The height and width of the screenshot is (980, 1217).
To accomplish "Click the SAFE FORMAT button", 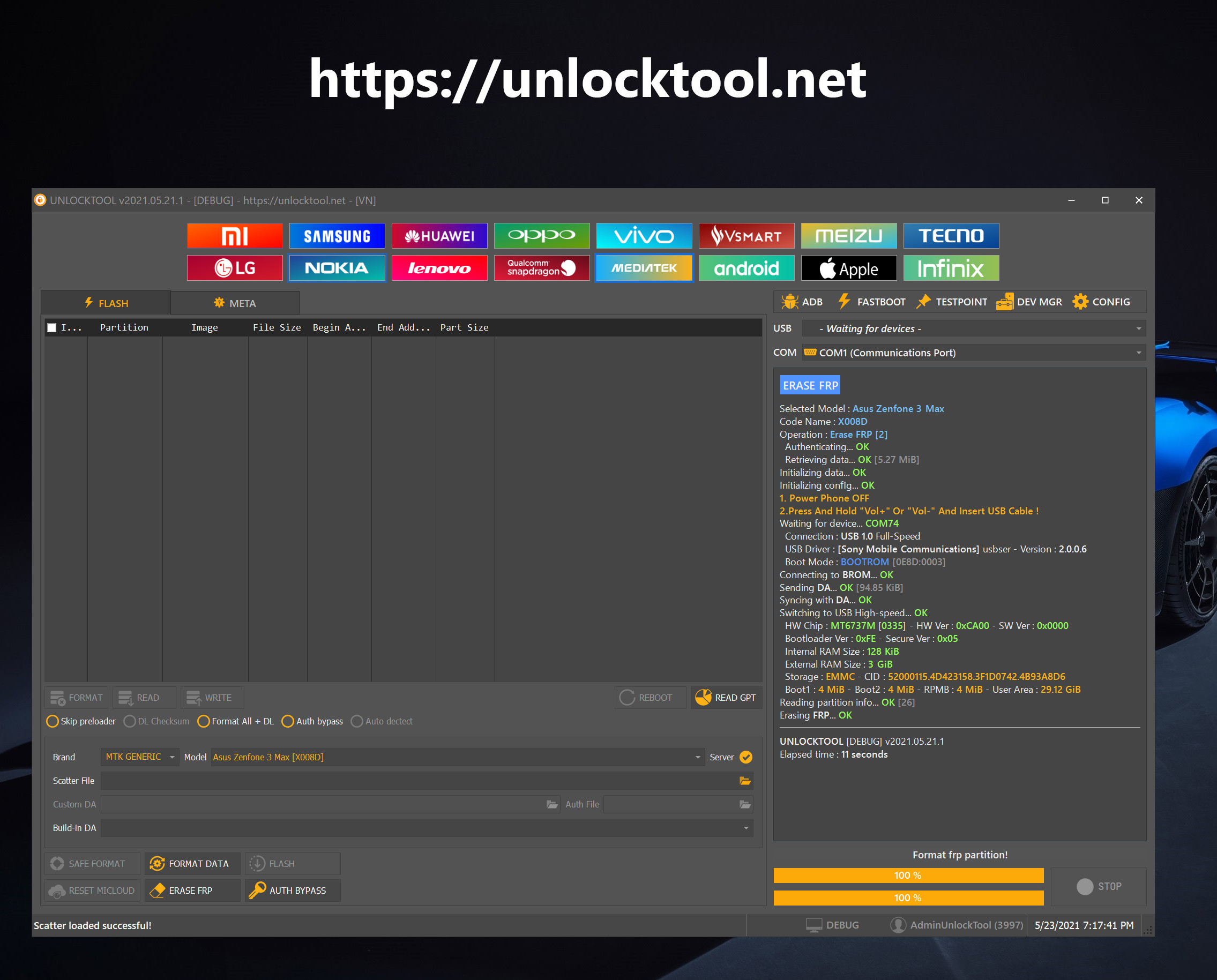I will (x=93, y=864).
